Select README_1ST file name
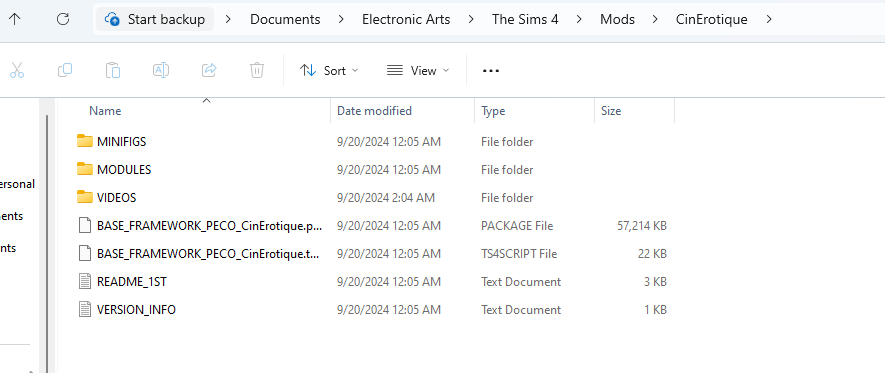Screen dimensions: 885x373 click(132, 282)
